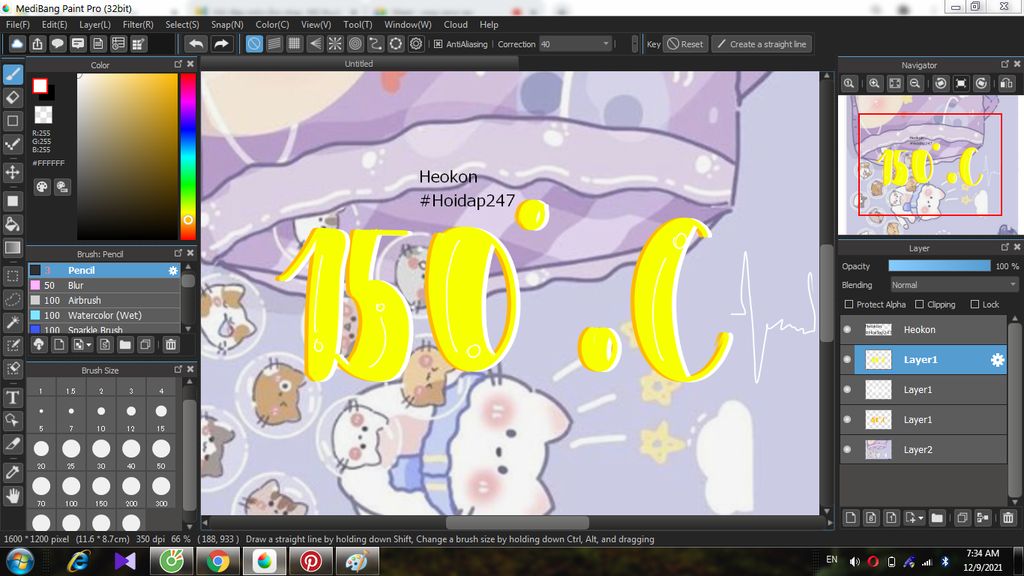Enable radial snap guide

[335, 44]
